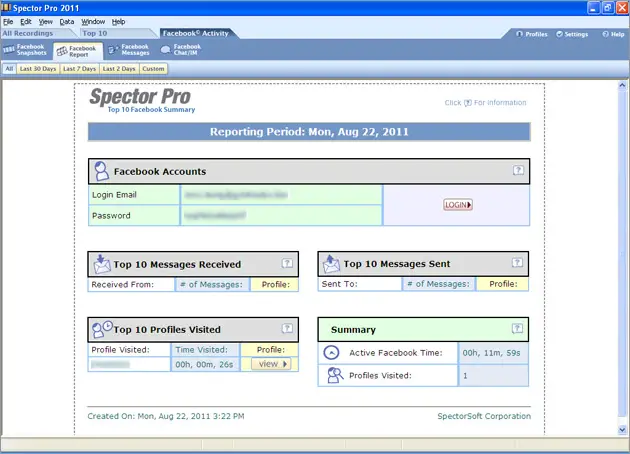Click the Messages Sent envelope icon
This screenshot has height=454, width=630.
coord(331,264)
